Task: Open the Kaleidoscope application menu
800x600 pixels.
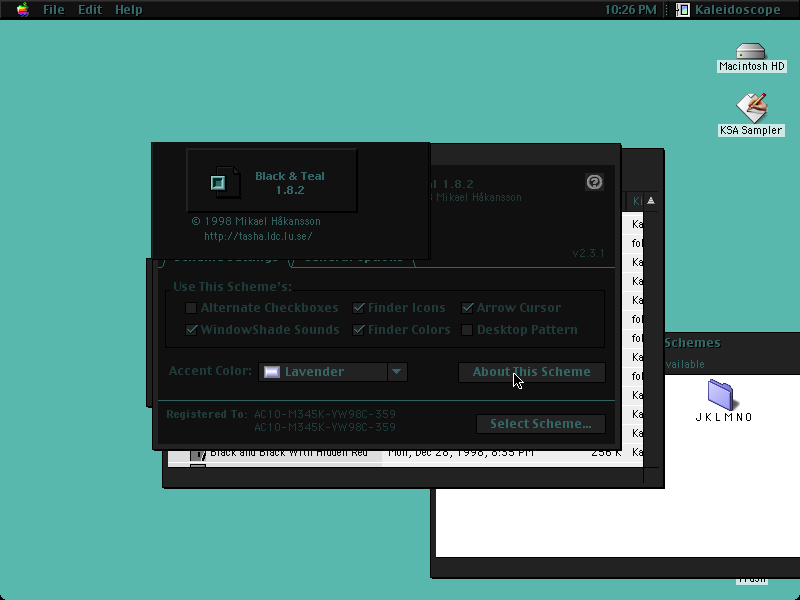Action: click(x=728, y=10)
